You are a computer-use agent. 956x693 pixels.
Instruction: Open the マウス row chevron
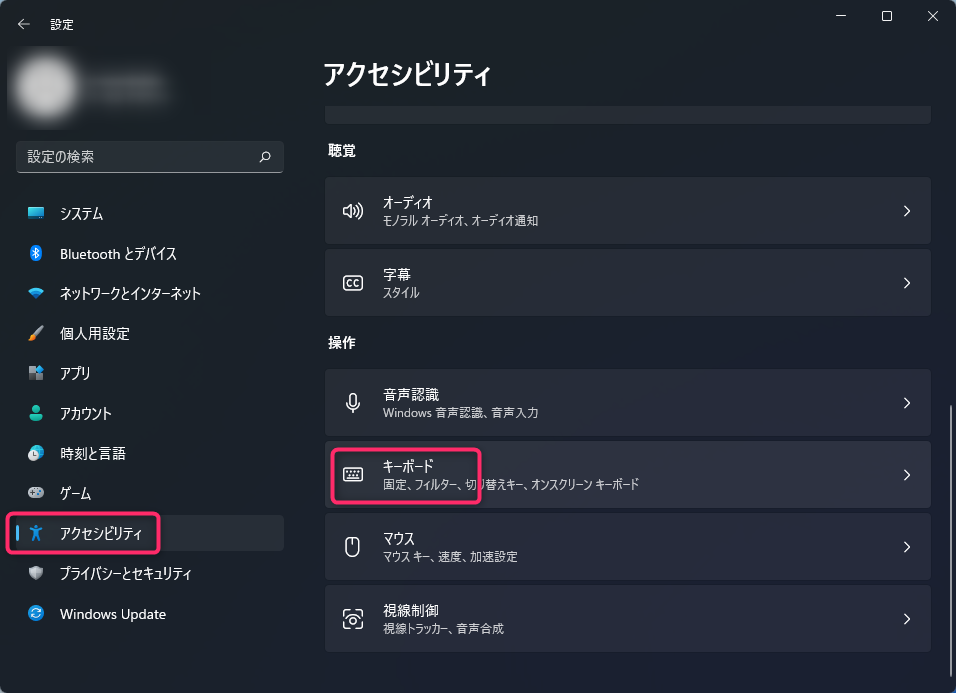(907, 547)
